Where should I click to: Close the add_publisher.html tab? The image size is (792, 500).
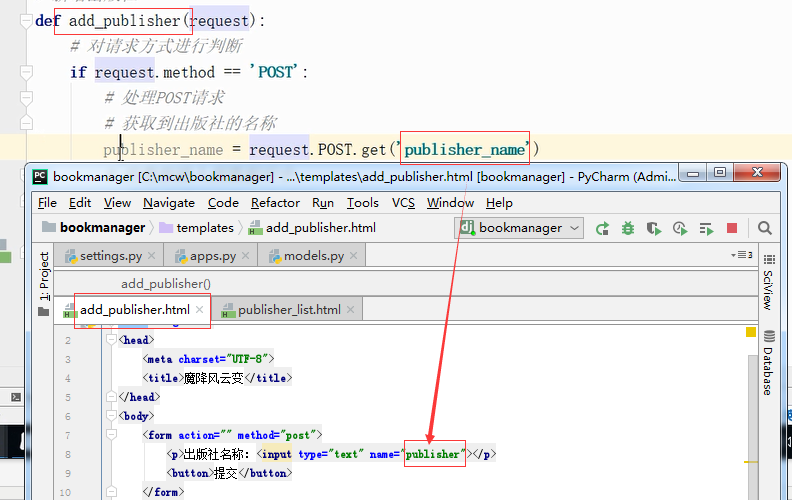[x=200, y=310]
